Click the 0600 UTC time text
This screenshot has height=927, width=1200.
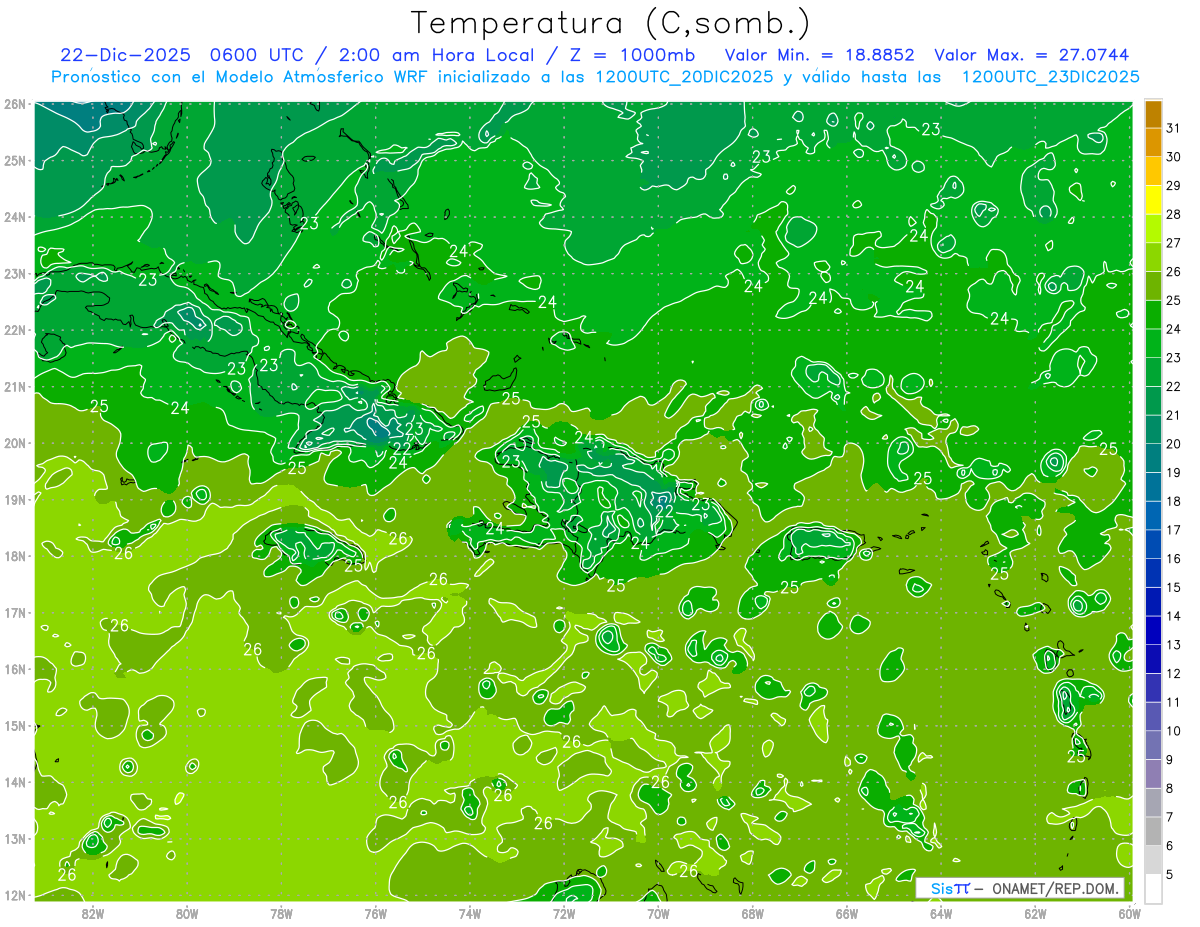coord(257,55)
